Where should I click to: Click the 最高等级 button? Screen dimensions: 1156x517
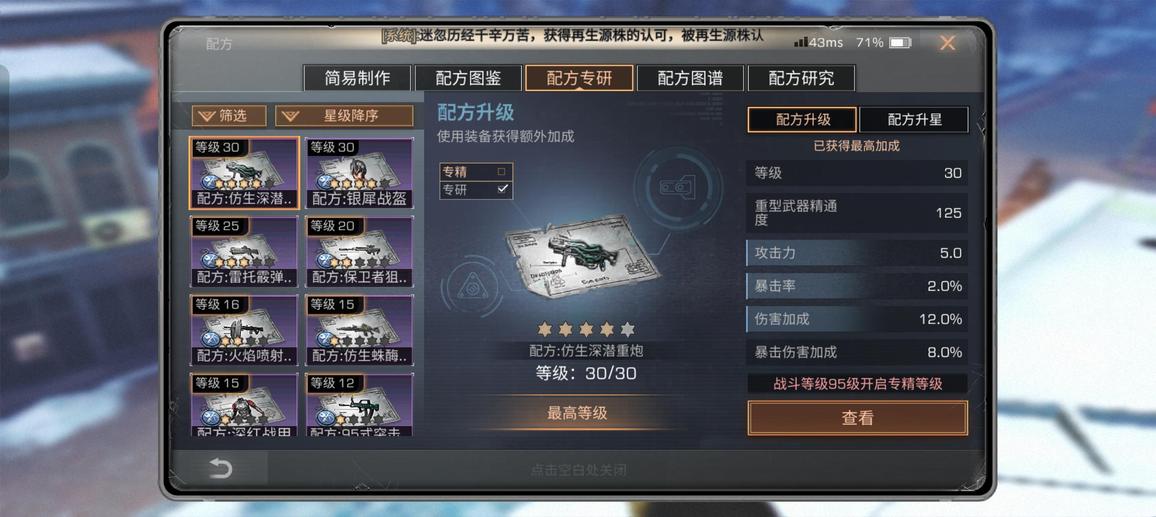(x=577, y=413)
